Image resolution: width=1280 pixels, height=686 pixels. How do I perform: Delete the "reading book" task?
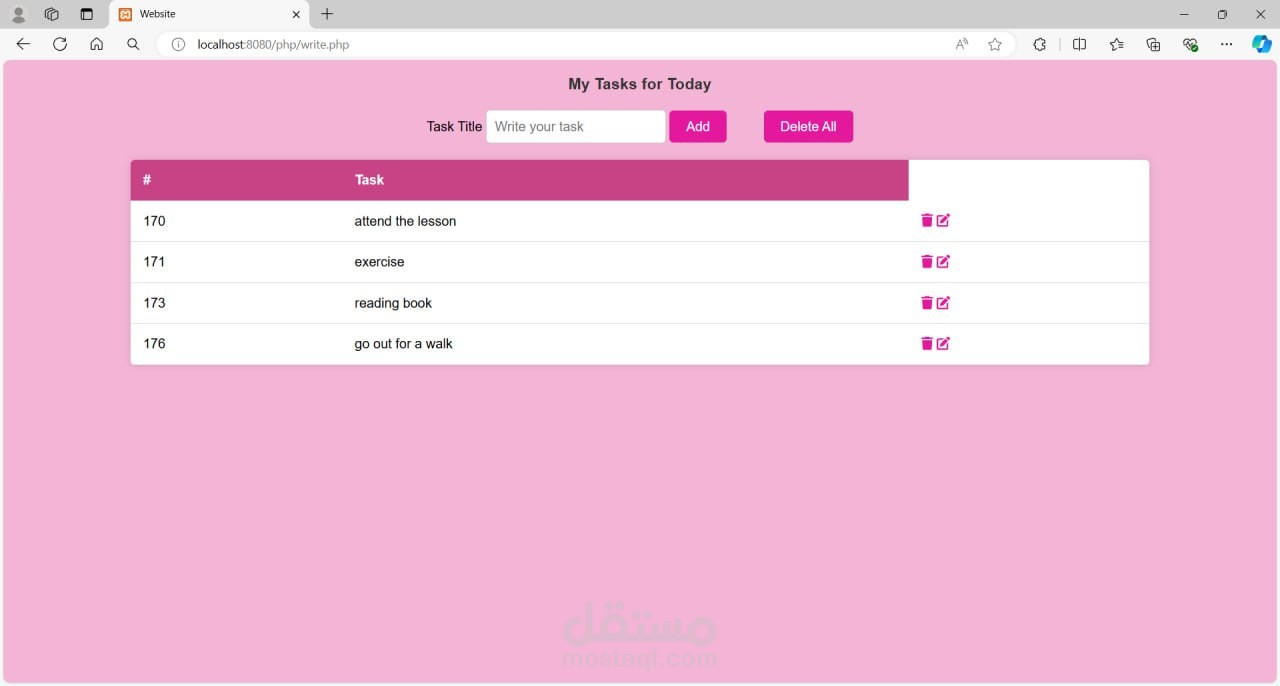pyautogui.click(x=926, y=302)
